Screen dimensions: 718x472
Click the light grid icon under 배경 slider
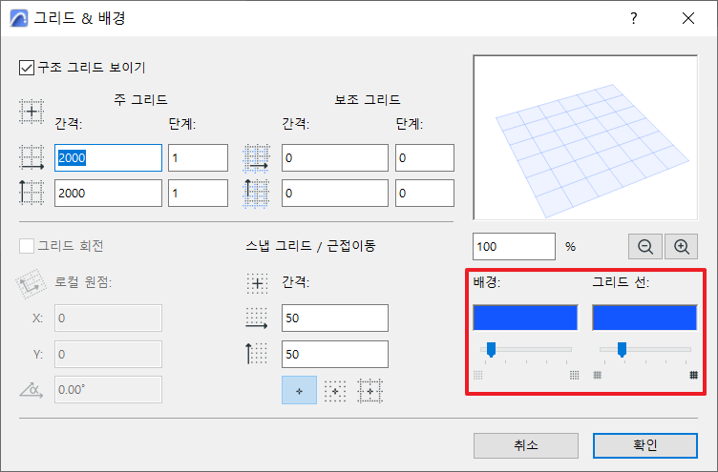[478, 375]
